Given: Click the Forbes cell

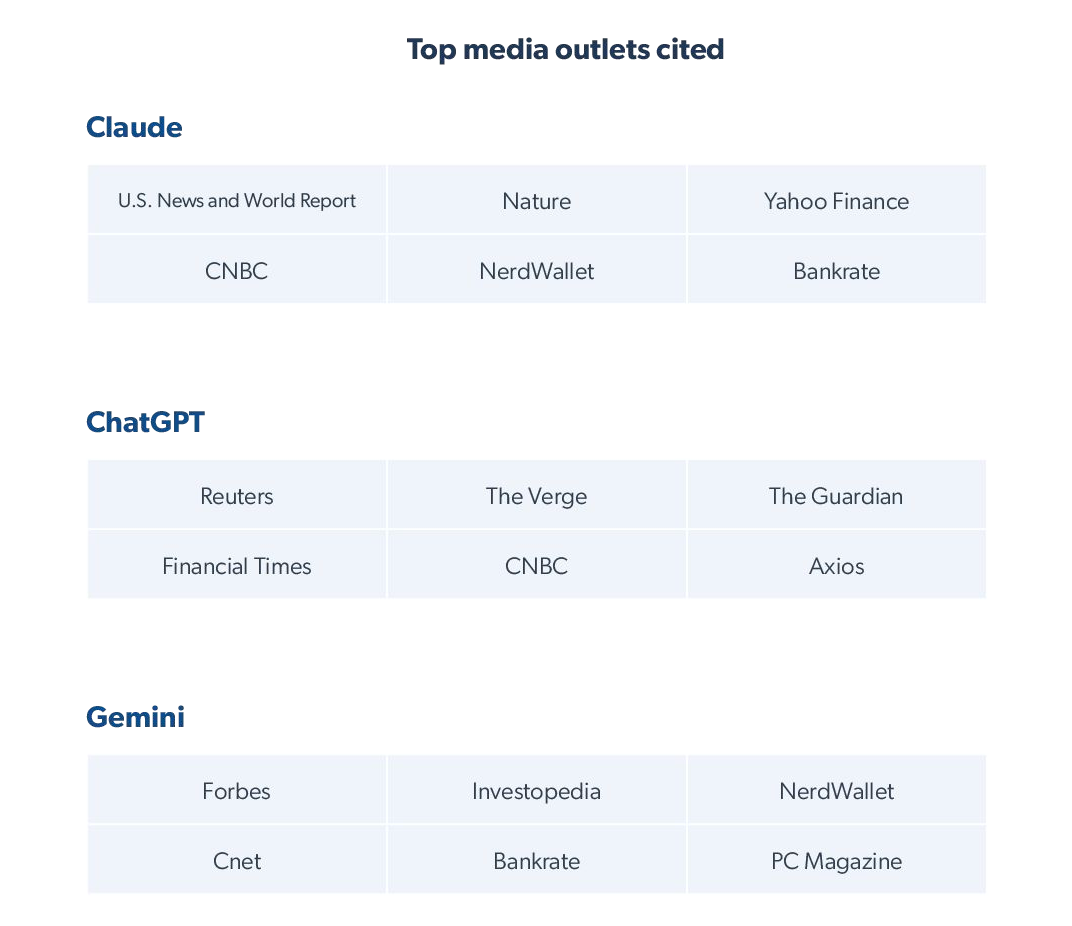Looking at the screenshot, I should pos(237,791).
